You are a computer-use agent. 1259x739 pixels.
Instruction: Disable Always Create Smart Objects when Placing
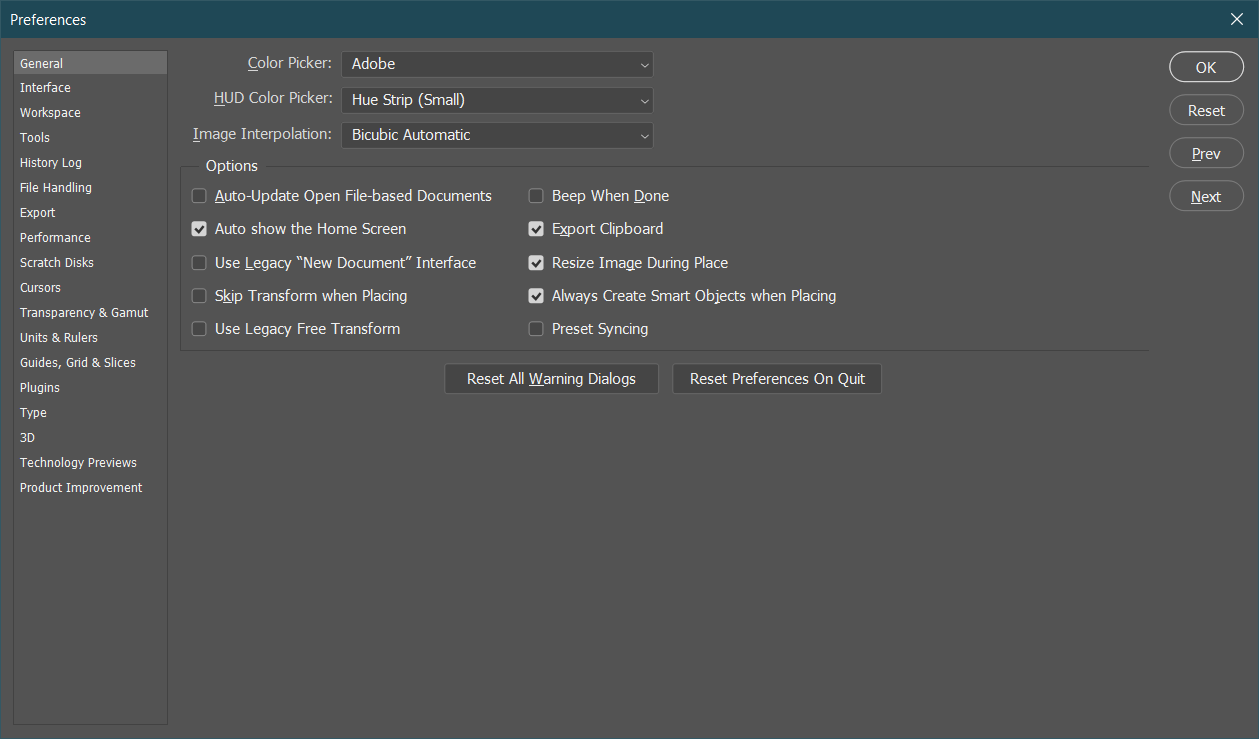[x=536, y=295]
